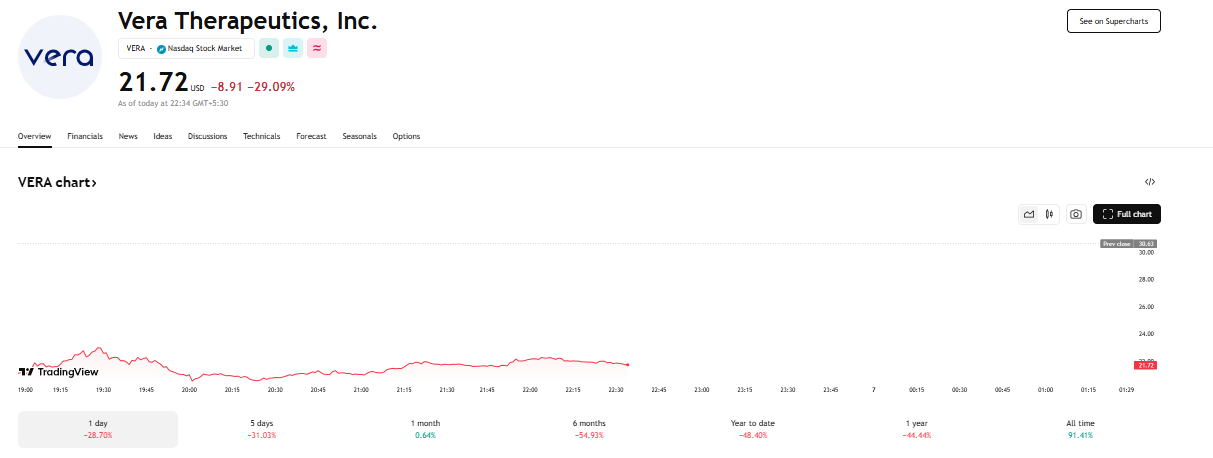Click the 23:00 time axis label
Viewport: 1213px width, 458px height.
[x=702, y=389]
